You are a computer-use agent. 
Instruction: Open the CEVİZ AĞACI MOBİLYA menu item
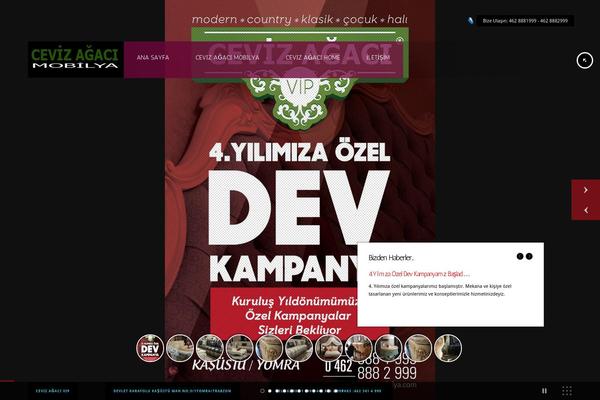coord(227,57)
